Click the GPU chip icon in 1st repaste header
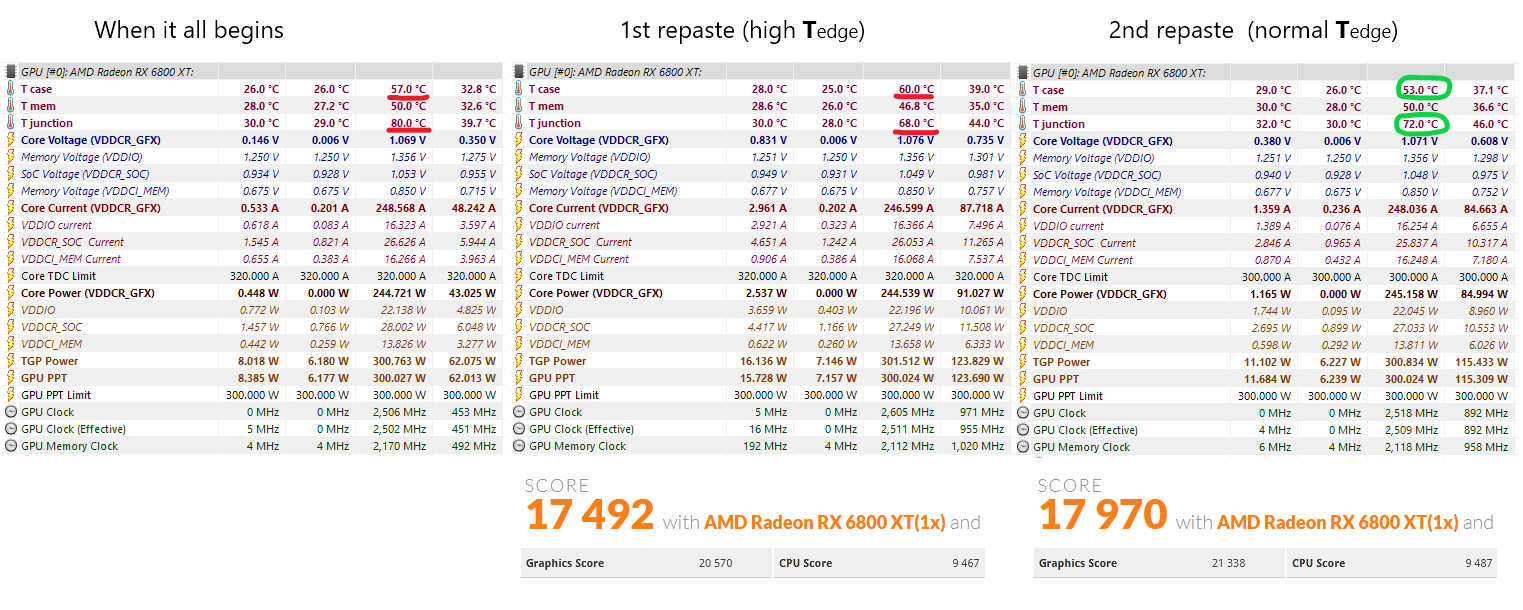 (519, 72)
